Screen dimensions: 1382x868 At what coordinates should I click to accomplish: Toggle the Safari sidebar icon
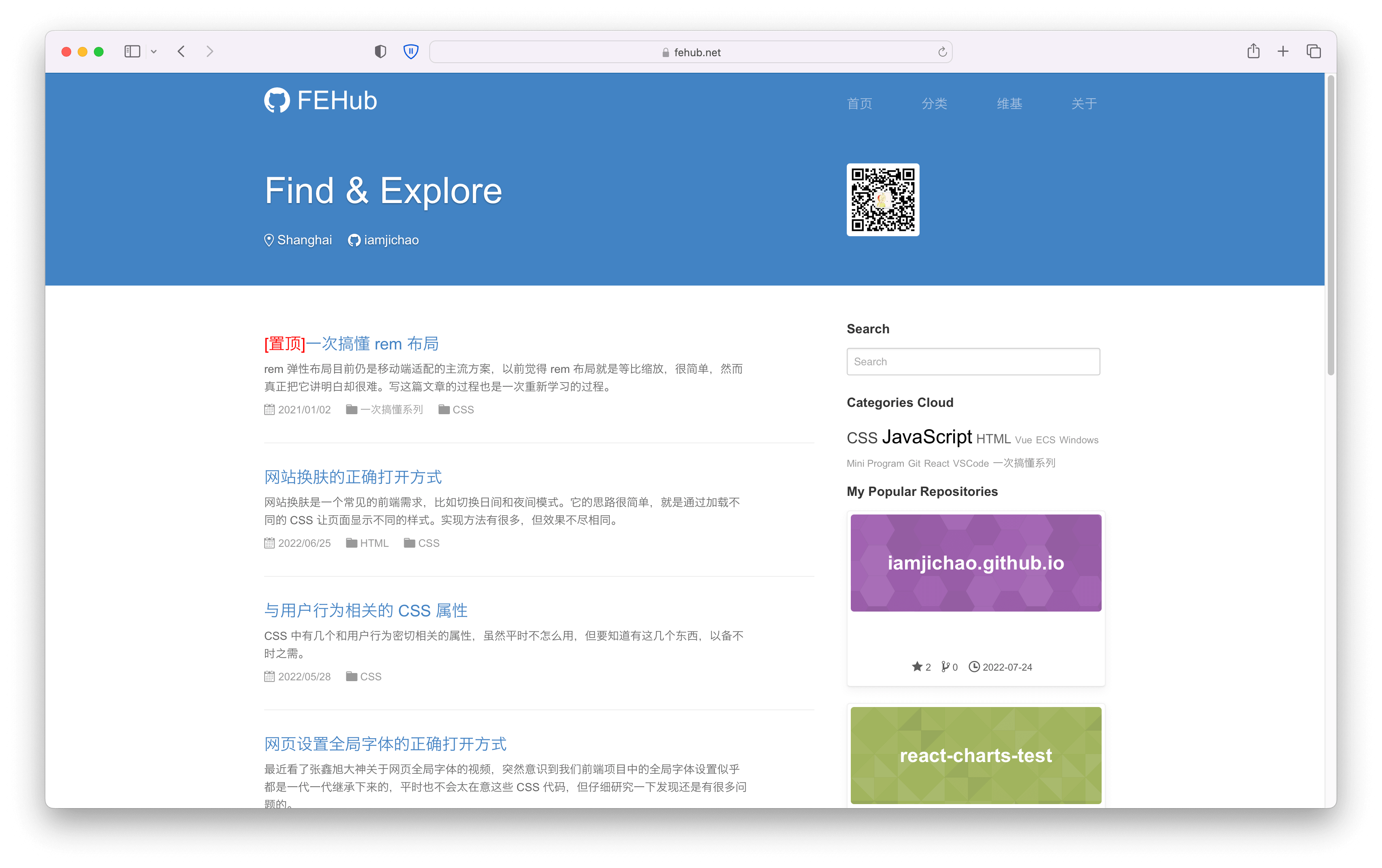(x=132, y=52)
